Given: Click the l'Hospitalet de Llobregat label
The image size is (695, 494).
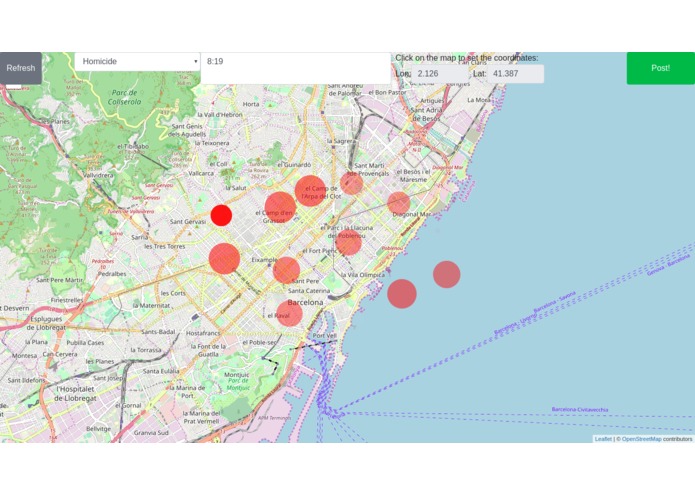Looking at the screenshot, I should click(75, 393).
